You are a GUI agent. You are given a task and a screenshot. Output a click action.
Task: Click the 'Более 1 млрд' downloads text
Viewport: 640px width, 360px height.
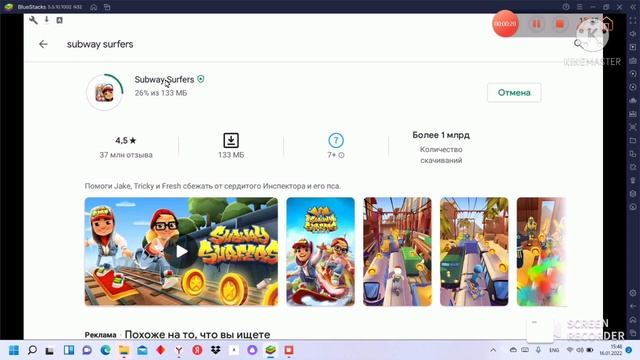coord(441,135)
